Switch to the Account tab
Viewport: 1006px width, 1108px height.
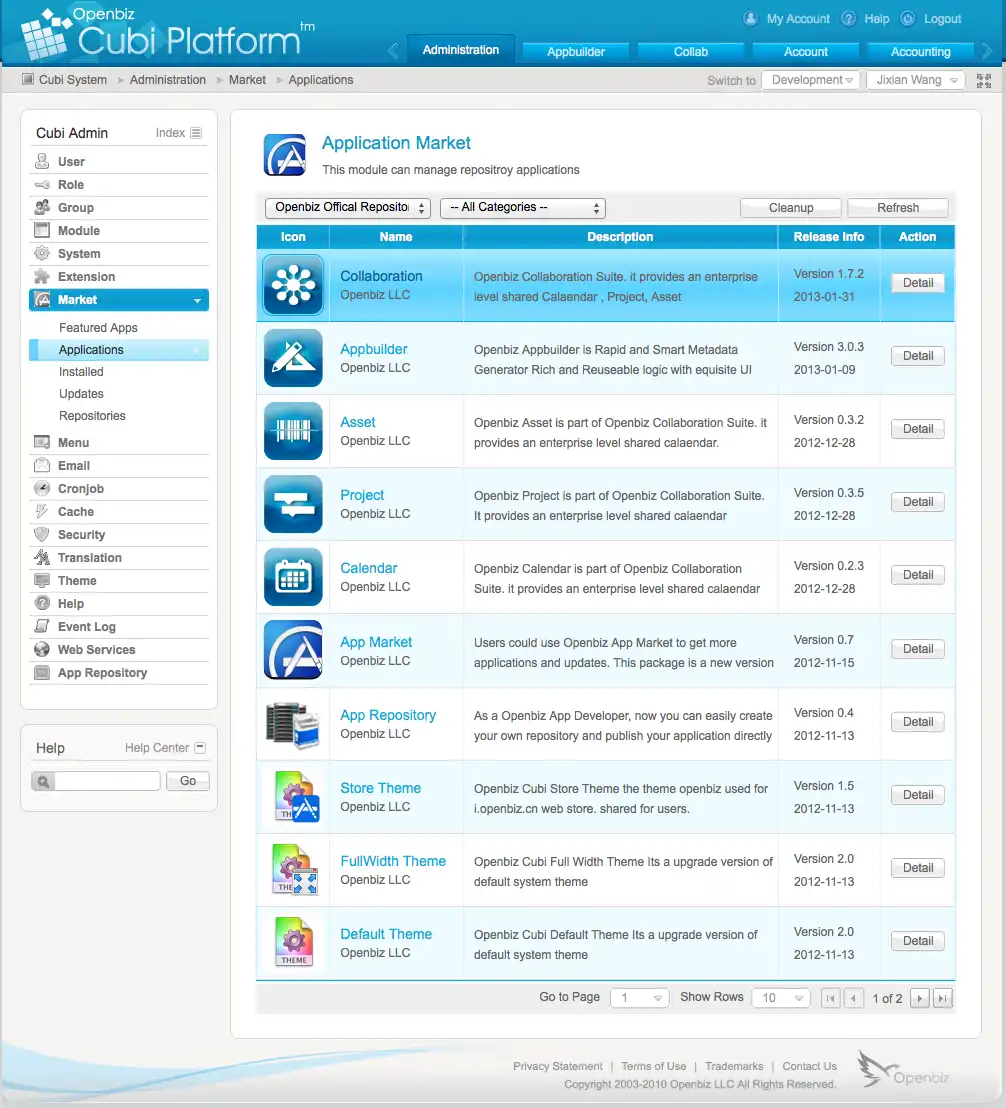[805, 52]
